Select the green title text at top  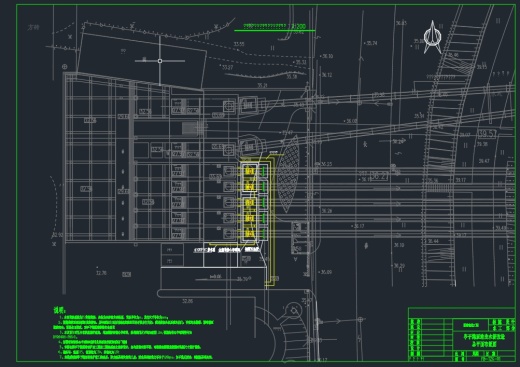265,26
